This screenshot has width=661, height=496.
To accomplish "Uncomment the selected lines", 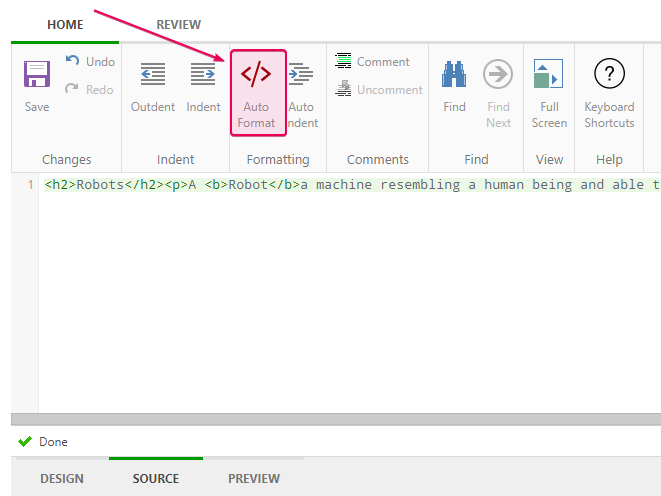I will pos(379,89).
